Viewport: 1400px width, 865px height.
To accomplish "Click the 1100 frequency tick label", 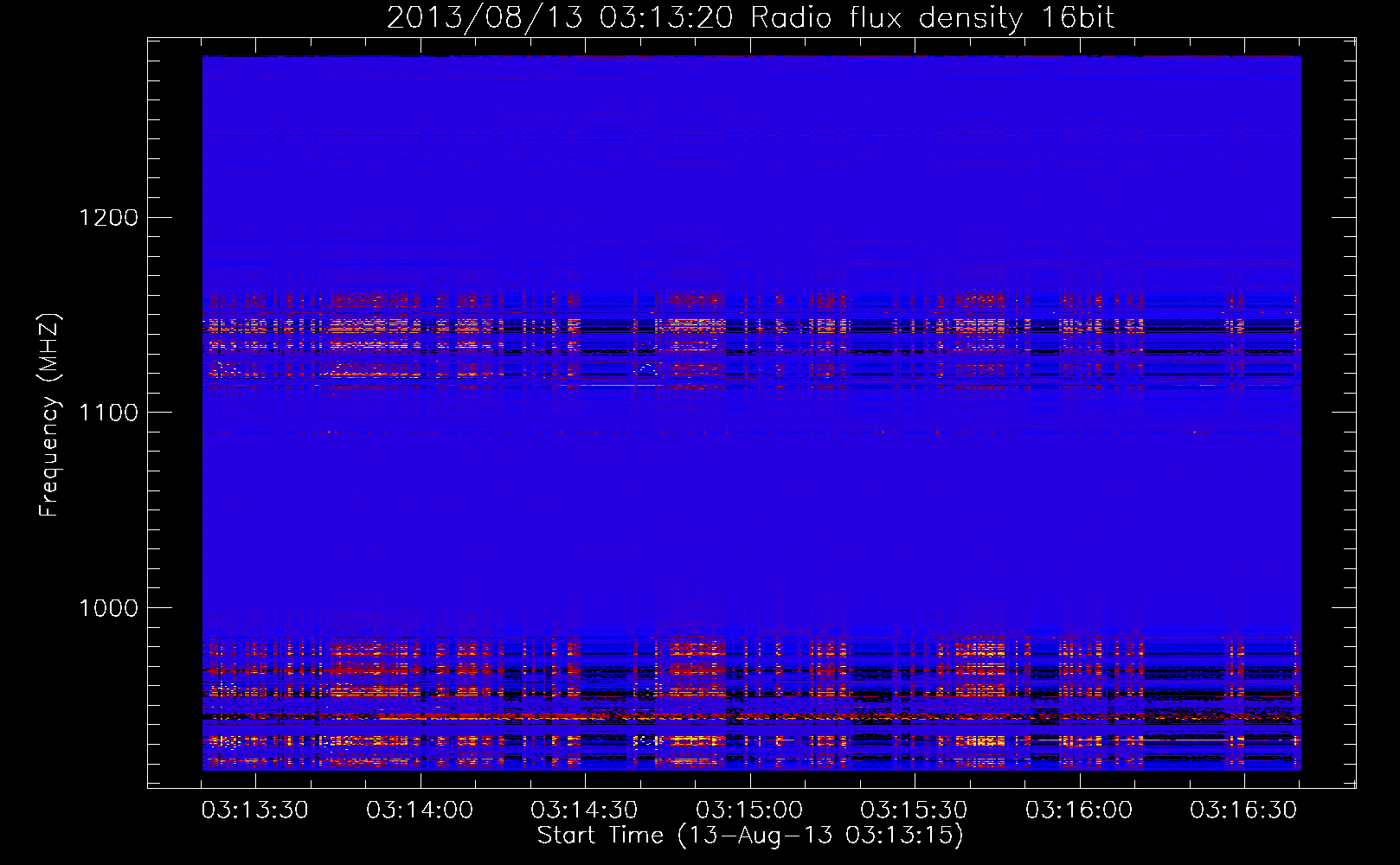I will [x=109, y=413].
